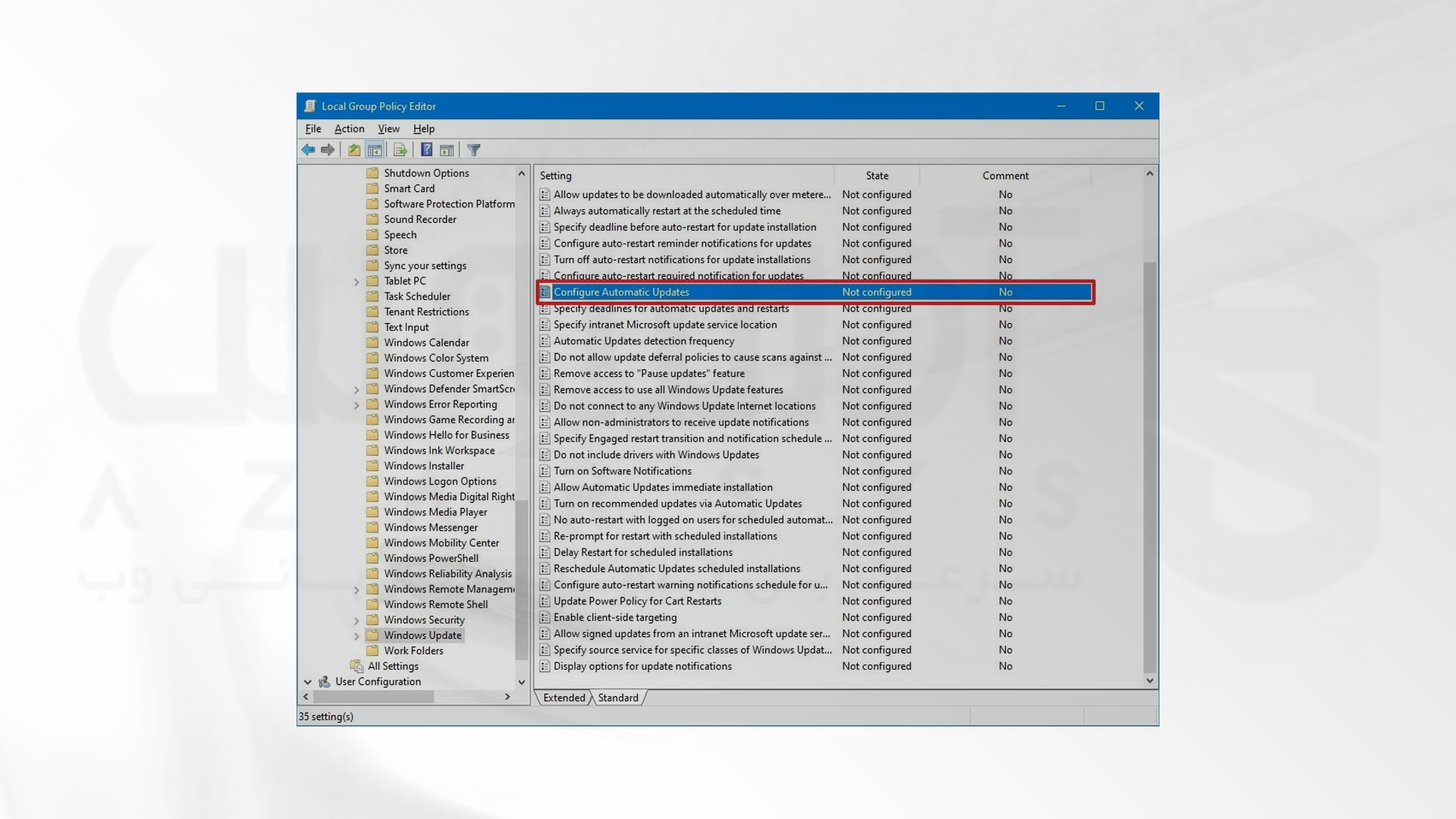1456x819 pixels.
Task: Expand the Tablet PC tree node
Action: (x=356, y=282)
